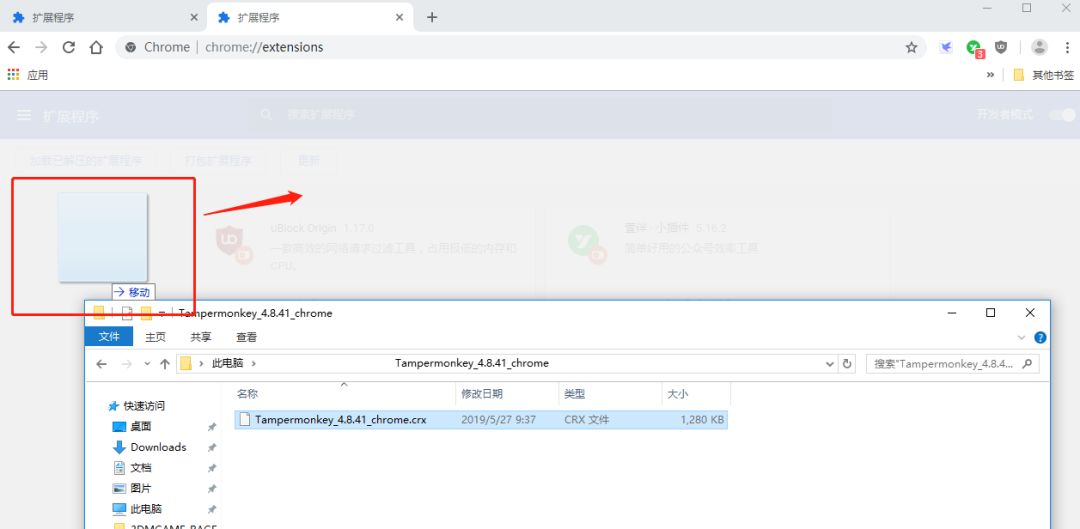Open the address bar history dropdown

coord(830,364)
